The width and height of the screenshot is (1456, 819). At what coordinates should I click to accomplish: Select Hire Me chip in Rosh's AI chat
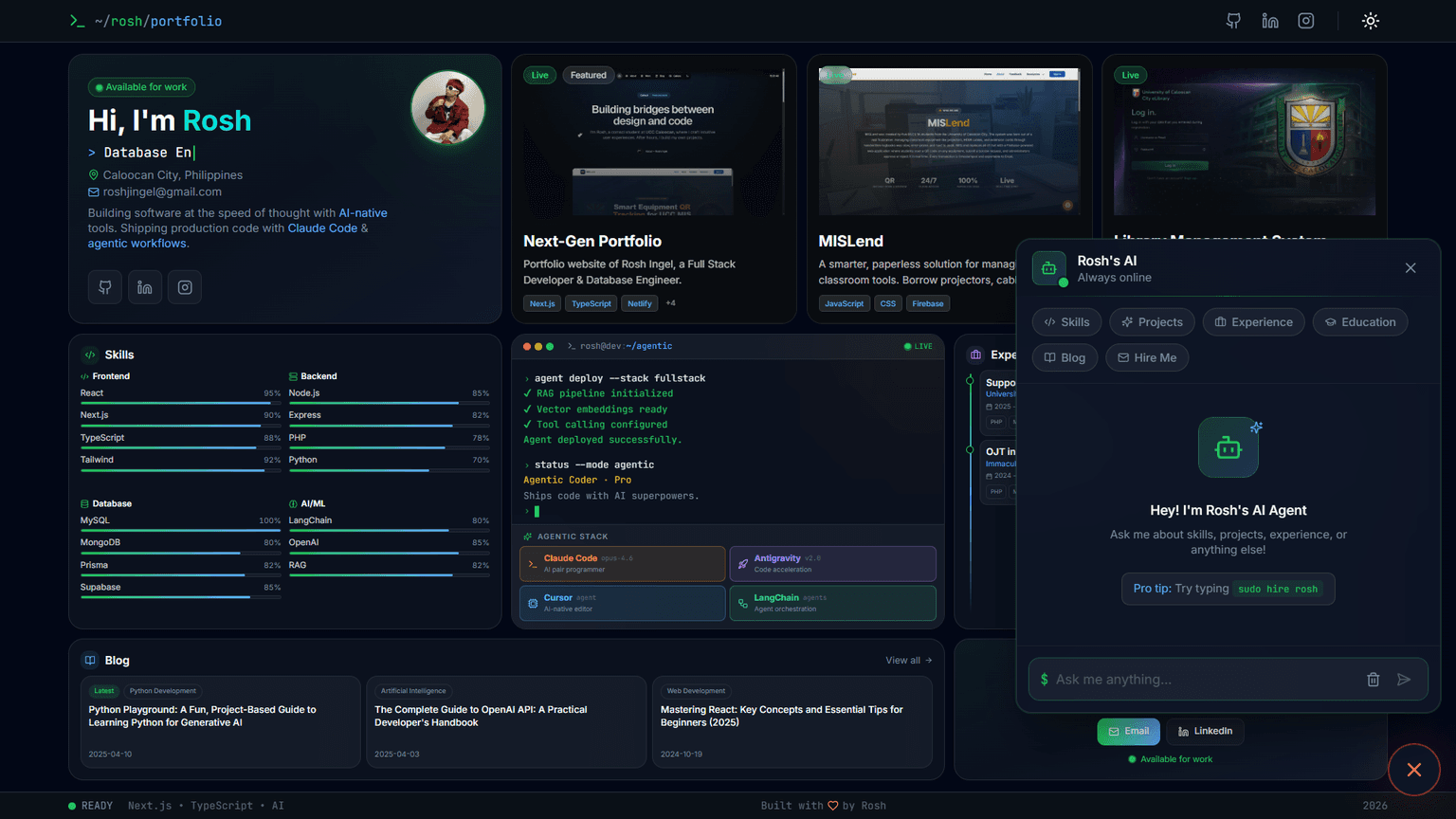click(x=1147, y=357)
